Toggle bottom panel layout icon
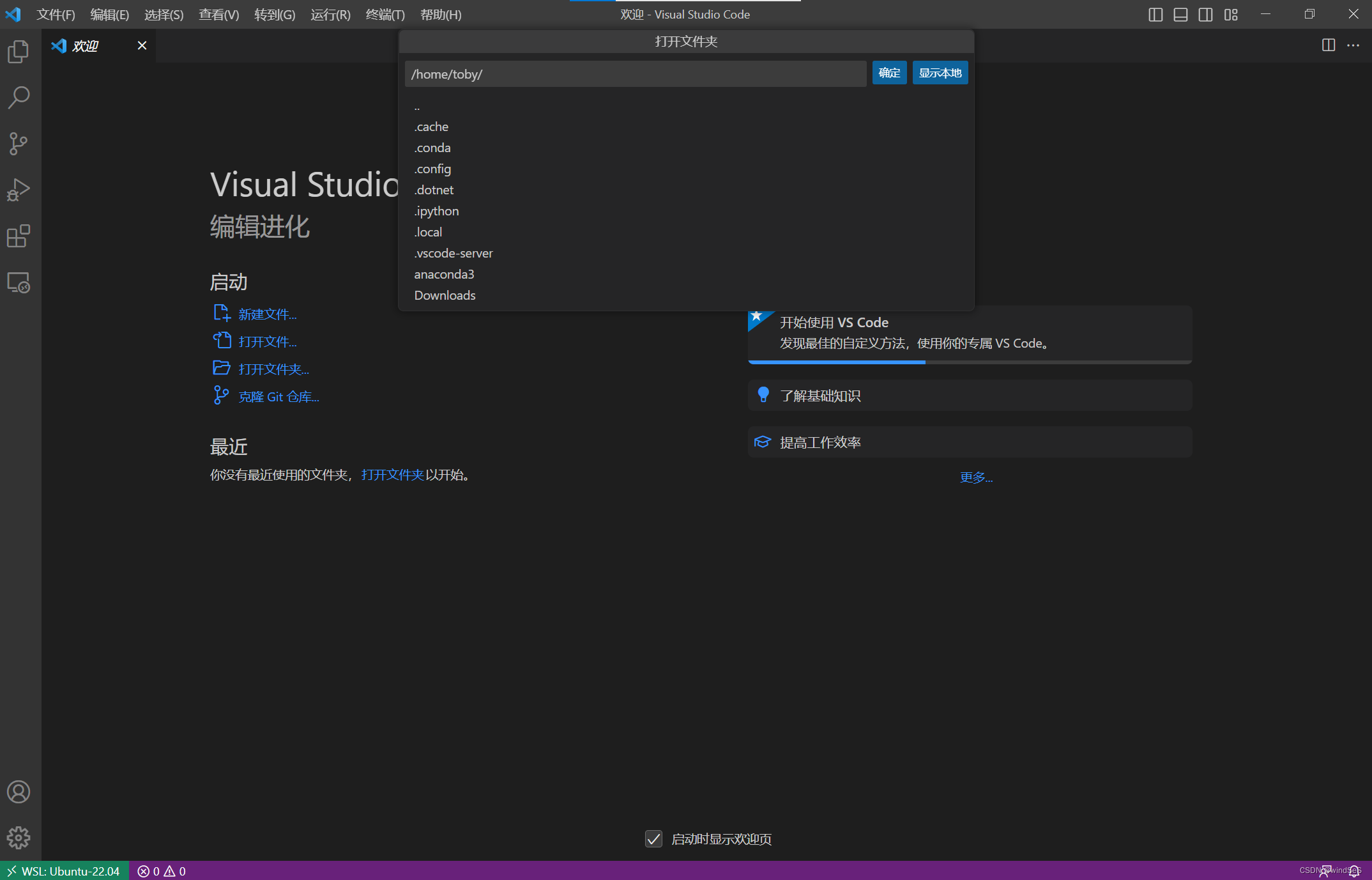Viewport: 1372px width, 880px height. tap(1180, 14)
